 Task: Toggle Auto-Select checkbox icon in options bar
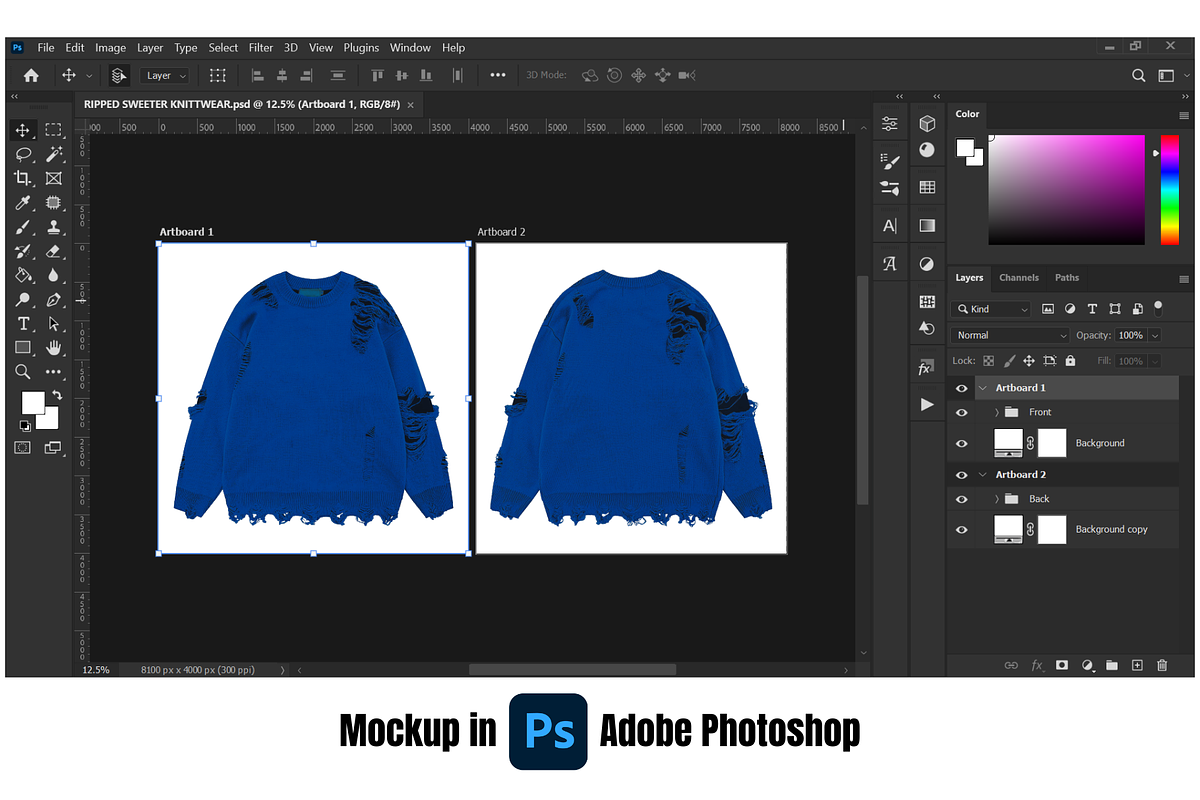(119, 75)
